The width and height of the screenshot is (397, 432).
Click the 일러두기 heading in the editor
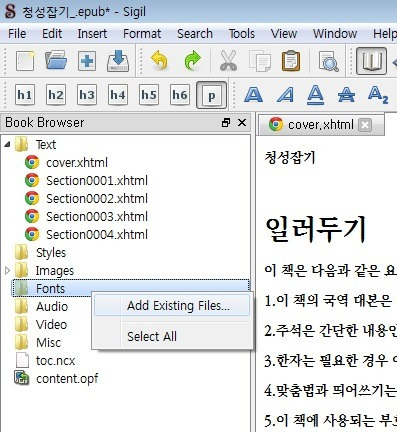click(x=315, y=229)
